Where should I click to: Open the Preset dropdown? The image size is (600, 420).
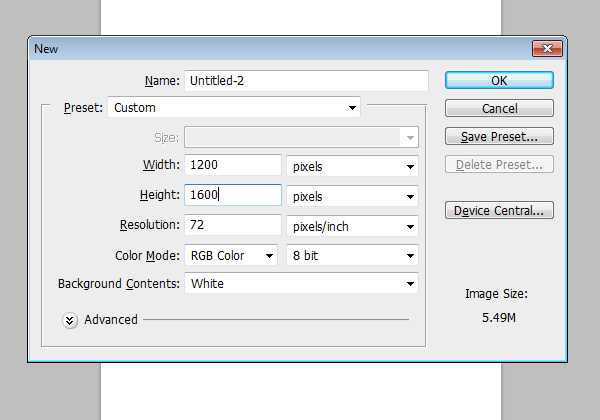point(234,107)
